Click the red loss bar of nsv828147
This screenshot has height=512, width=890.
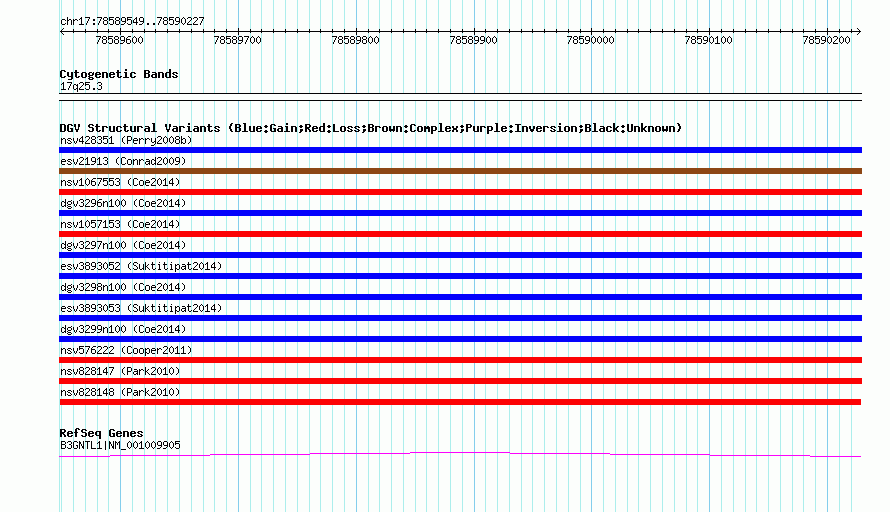[x=460, y=381]
